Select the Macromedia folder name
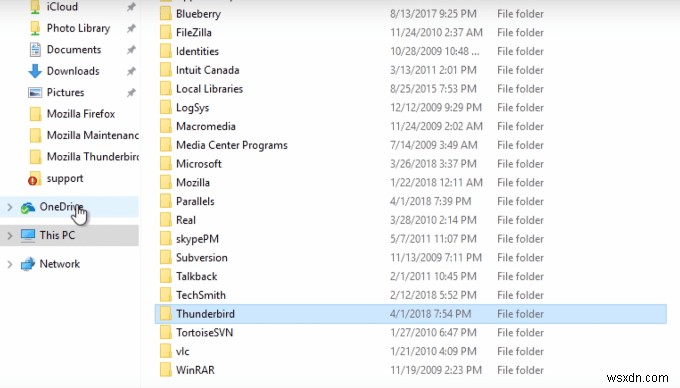Image resolution: width=680 pixels, height=388 pixels. (x=206, y=127)
